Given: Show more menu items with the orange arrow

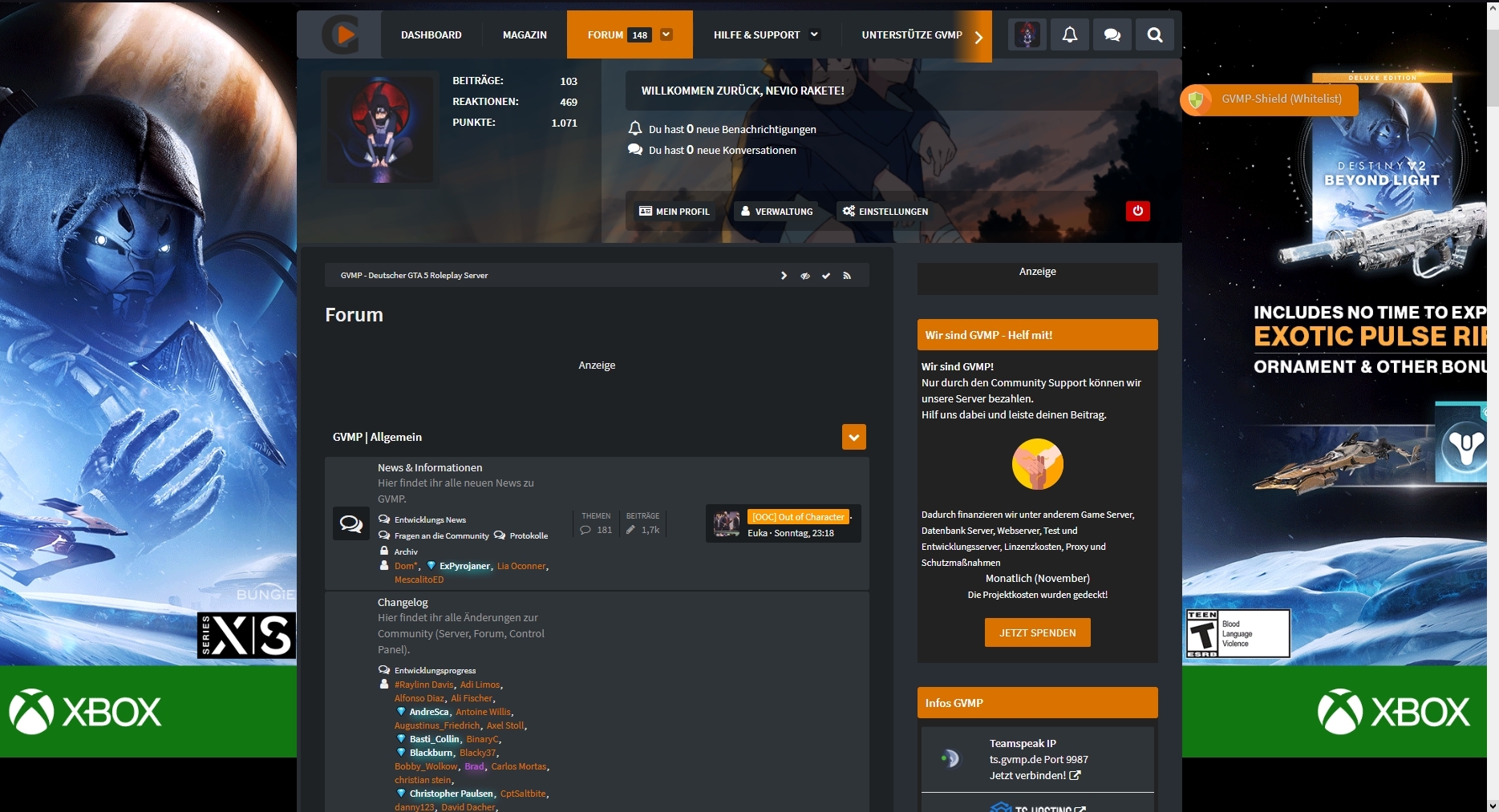Looking at the screenshot, I should coord(978,36).
